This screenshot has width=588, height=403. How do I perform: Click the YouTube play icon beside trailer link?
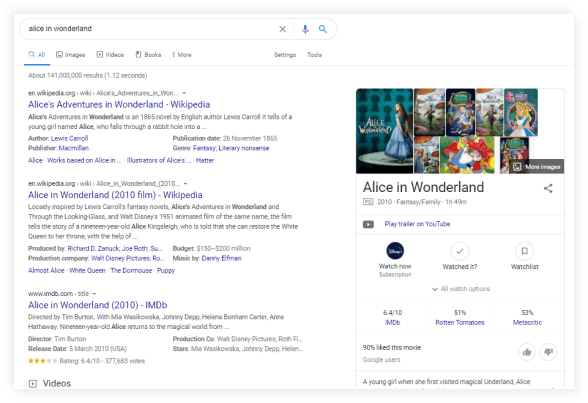(x=368, y=224)
